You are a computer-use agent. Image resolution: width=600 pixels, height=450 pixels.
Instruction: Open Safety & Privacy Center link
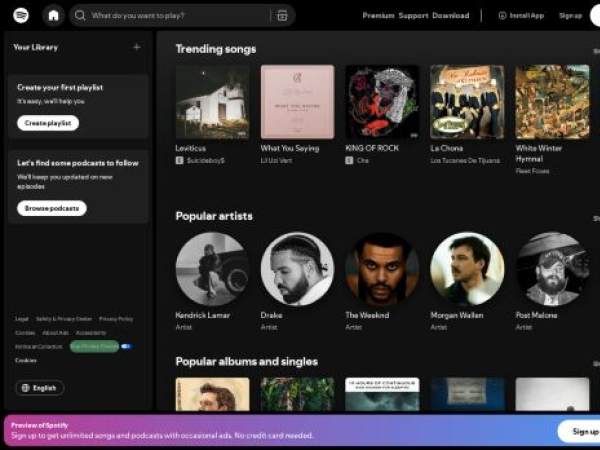coord(64,319)
